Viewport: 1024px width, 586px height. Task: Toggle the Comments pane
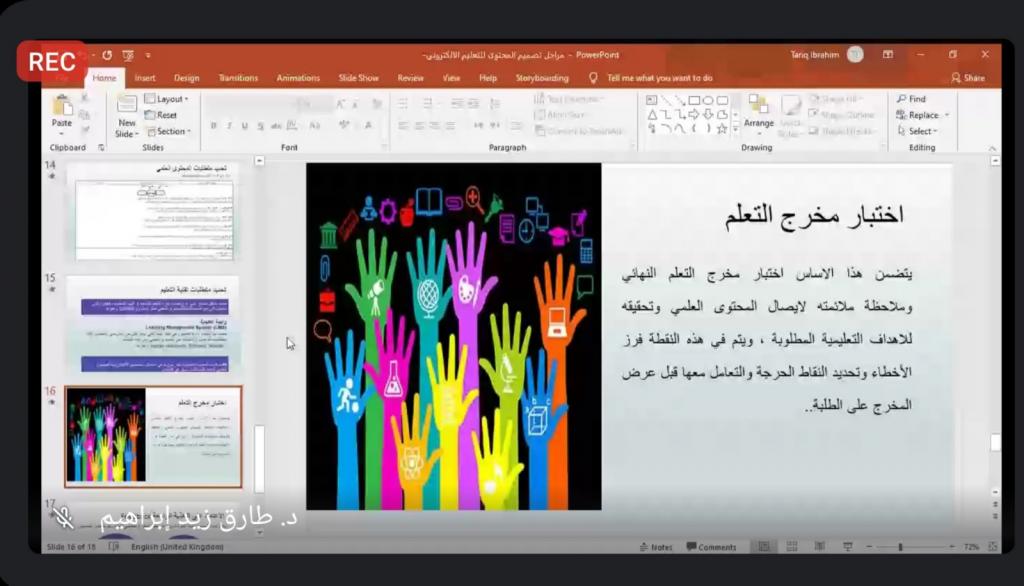(x=711, y=547)
